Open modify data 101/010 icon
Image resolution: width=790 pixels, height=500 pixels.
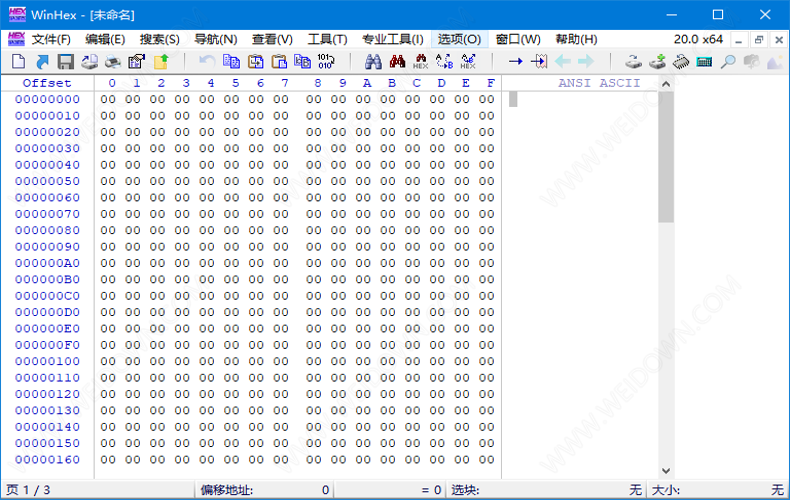tap(326, 61)
